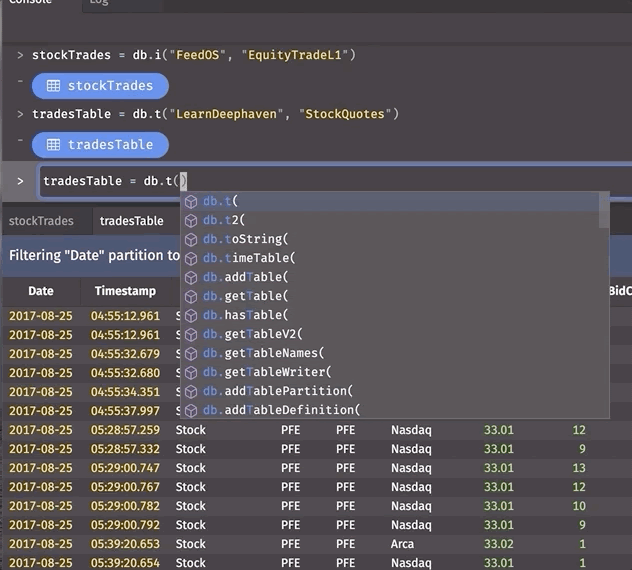Click the cube icon beside db.t2( suggestion

[191, 221]
